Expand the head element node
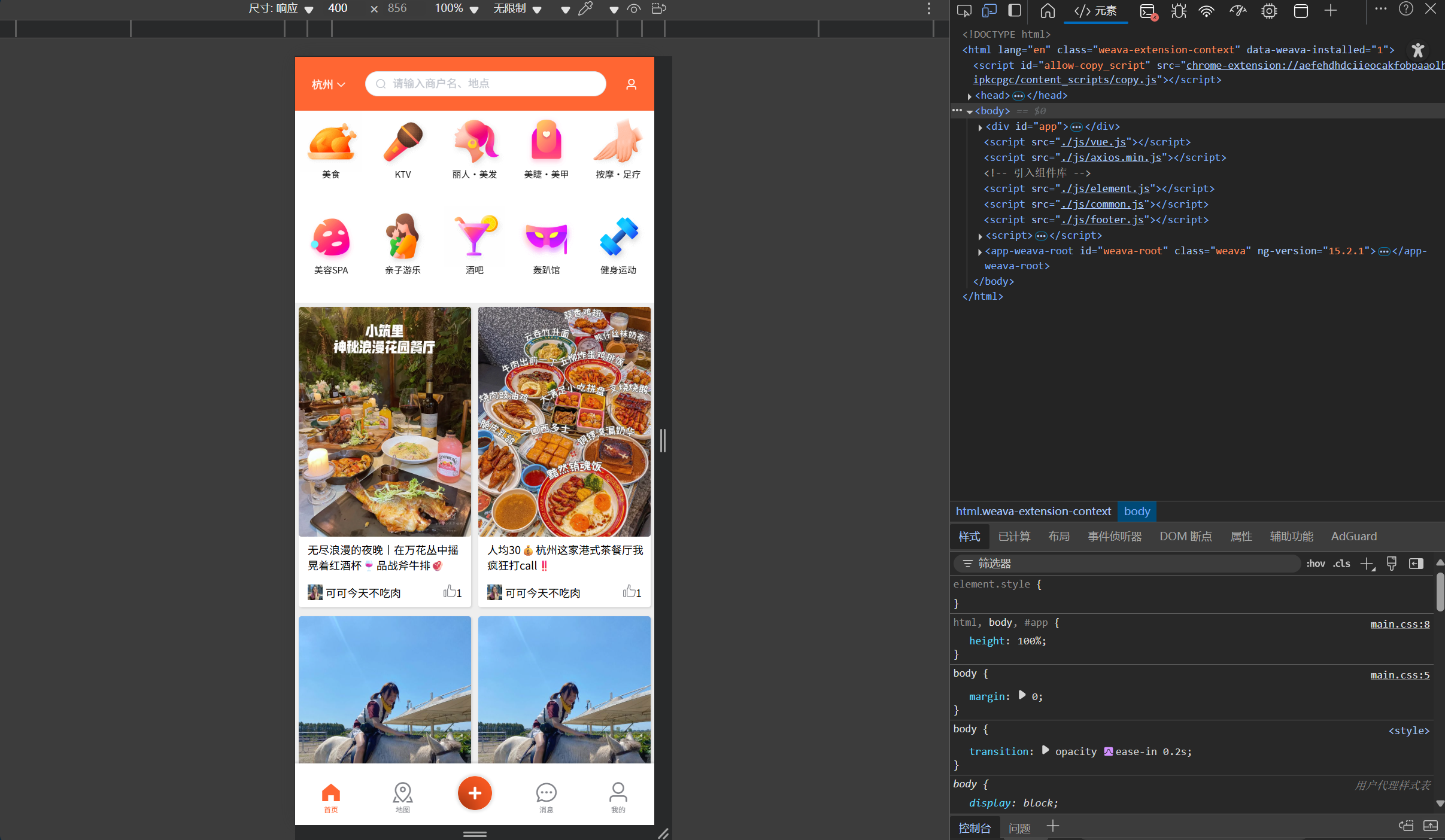This screenshot has height=840, width=1445. (970, 96)
